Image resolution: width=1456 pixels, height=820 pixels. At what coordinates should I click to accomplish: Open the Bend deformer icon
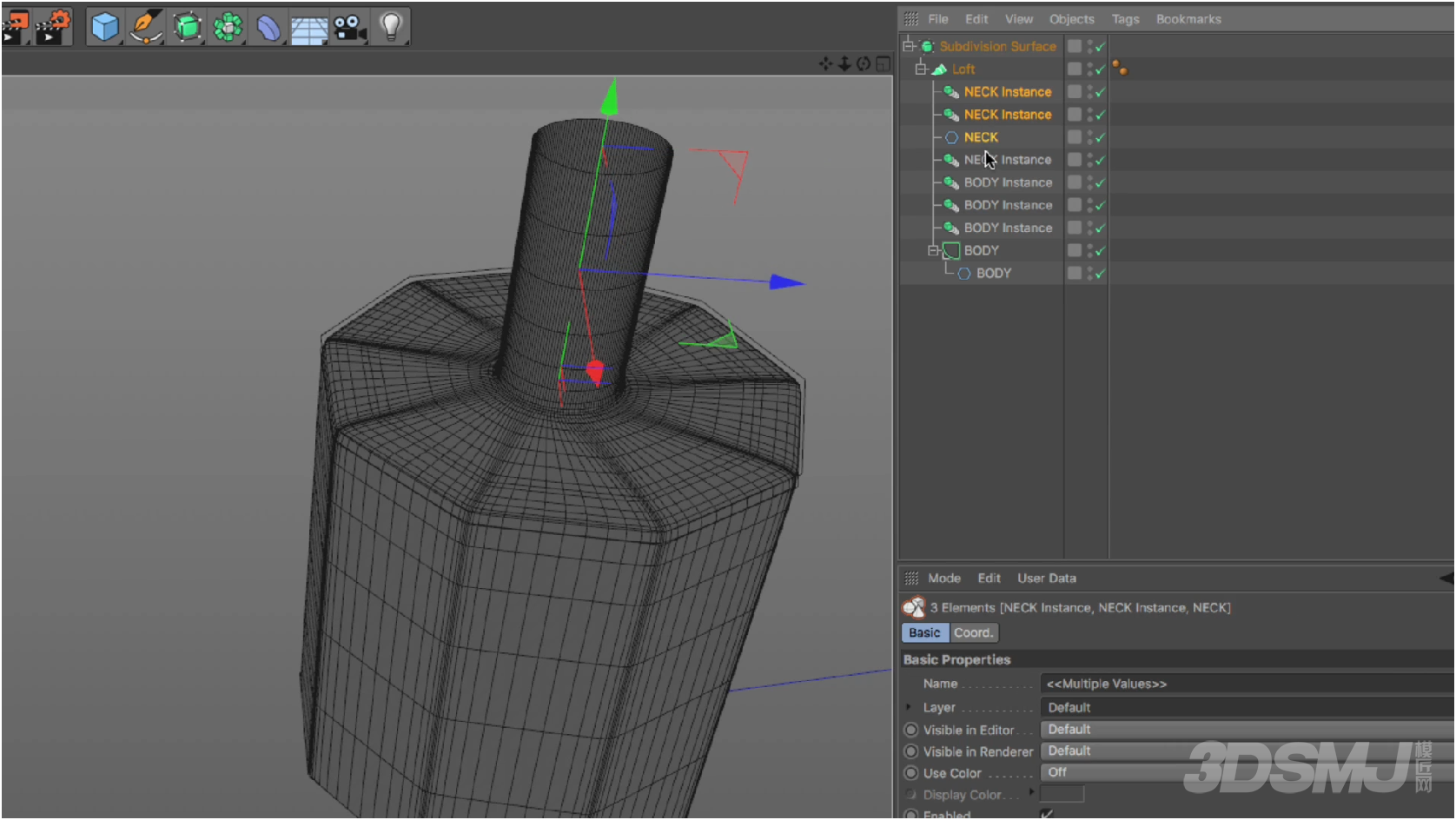click(268, 27)
